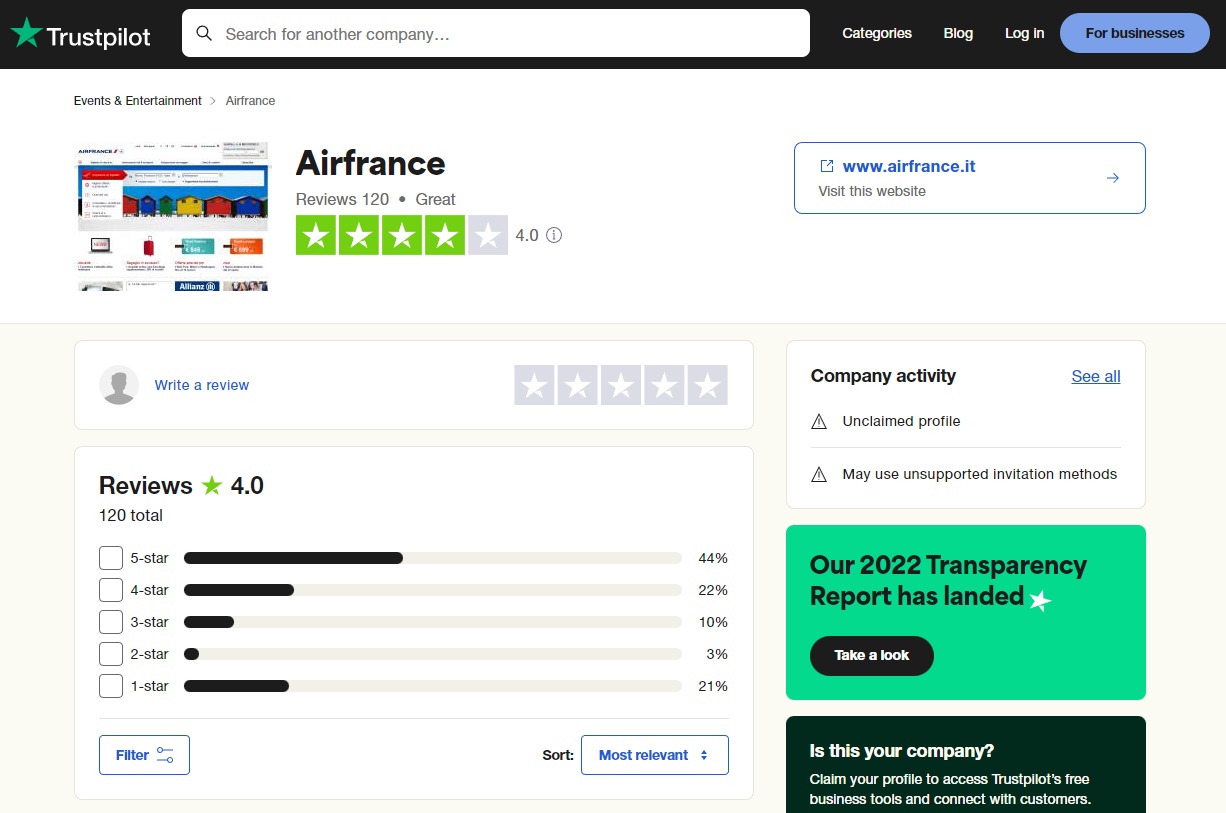Click the 3-star 10% progress bar
Viewport: 1226px width, 813px height.
pyautogui.click(x=432, y=622)
